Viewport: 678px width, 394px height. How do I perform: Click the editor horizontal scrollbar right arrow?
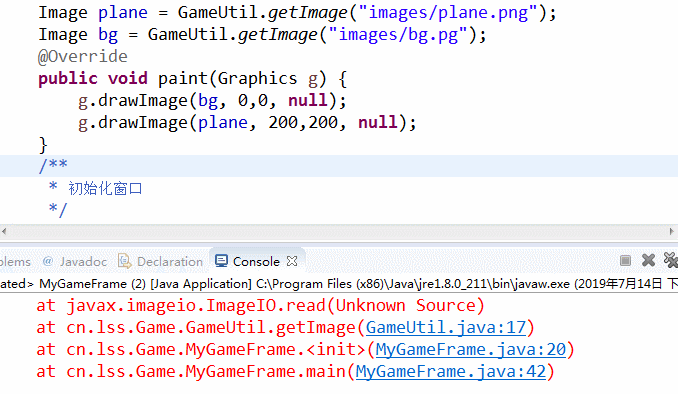click(672, 231)
